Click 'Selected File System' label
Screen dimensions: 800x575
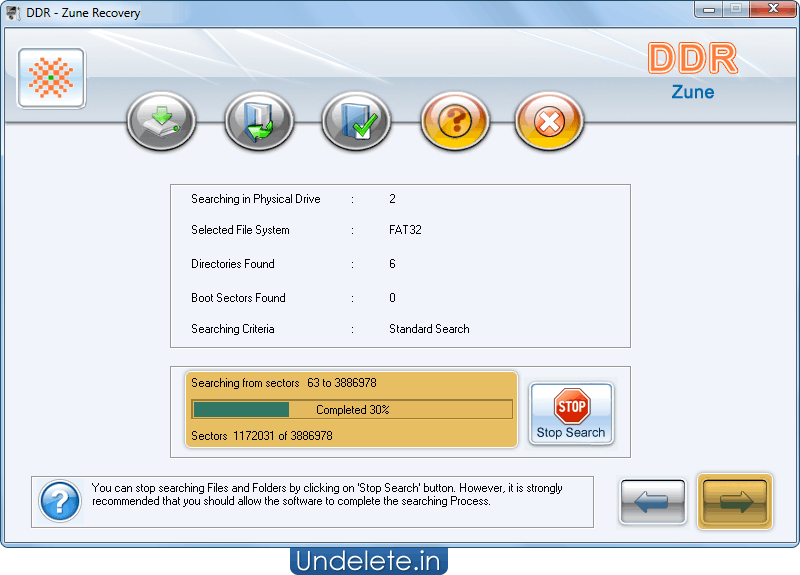[x=240, y=230]
